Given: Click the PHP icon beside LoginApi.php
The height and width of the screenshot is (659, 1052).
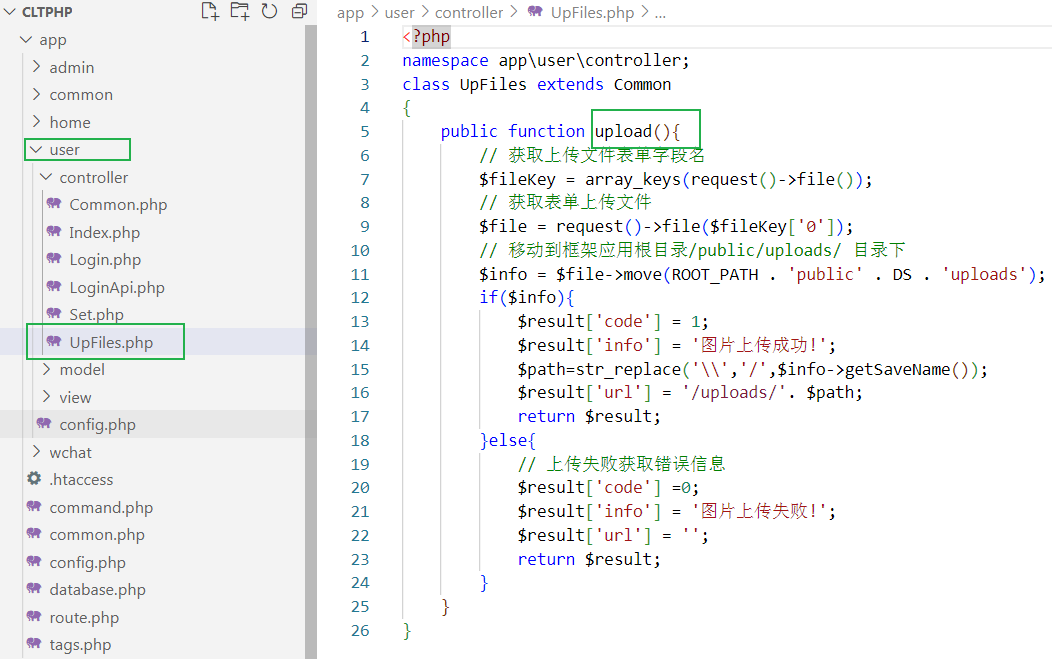Looking at the screenshot, I should (x=57, y=286).
